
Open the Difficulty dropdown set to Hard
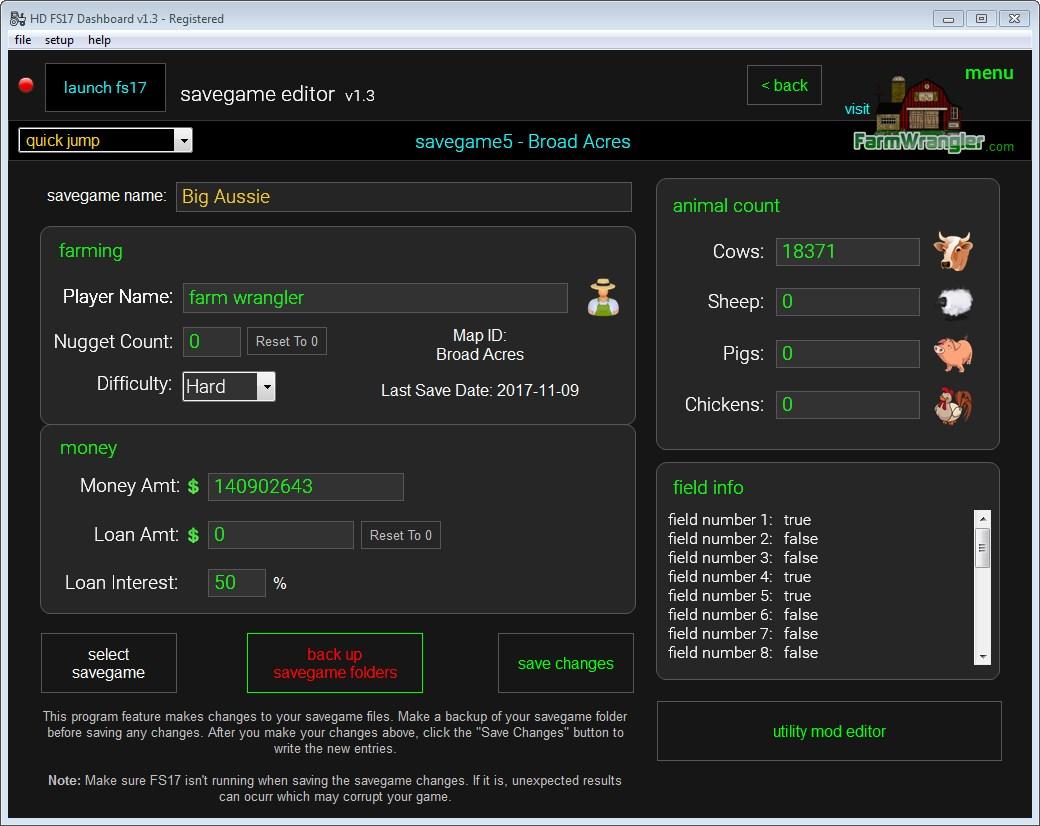tap(265, 387)
